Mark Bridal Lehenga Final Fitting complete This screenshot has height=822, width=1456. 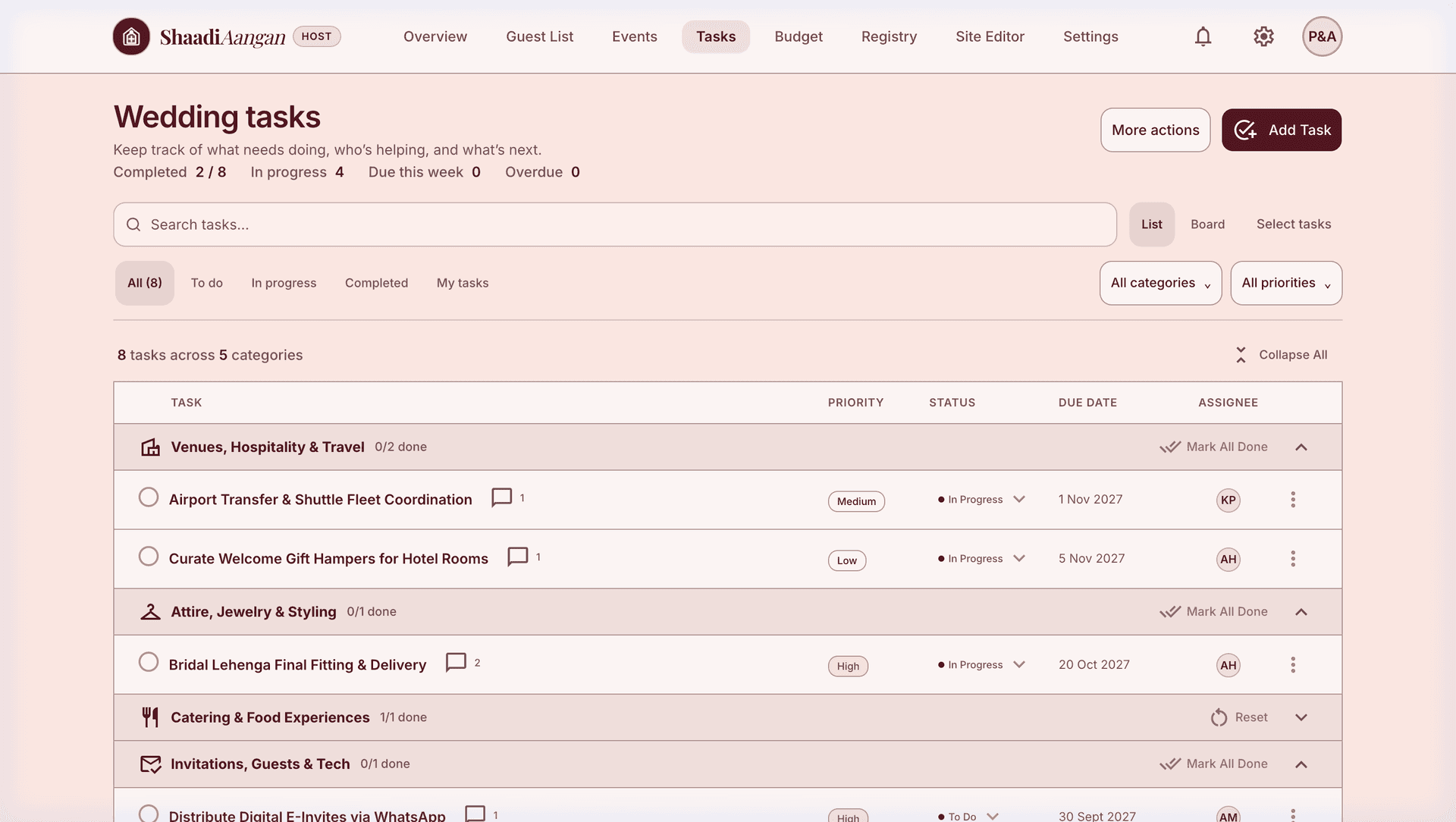pos(149,662)
